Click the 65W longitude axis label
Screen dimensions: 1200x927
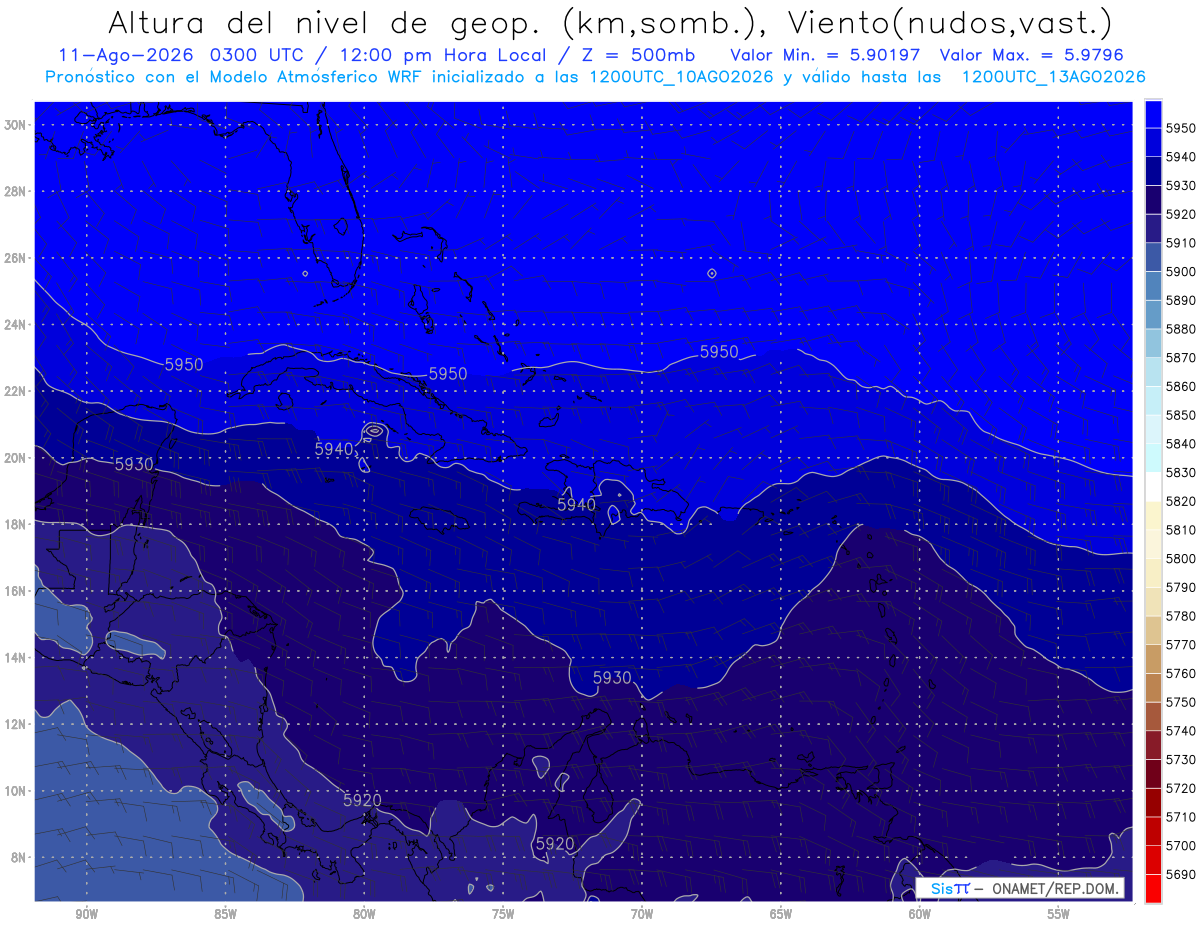(781, 914)
